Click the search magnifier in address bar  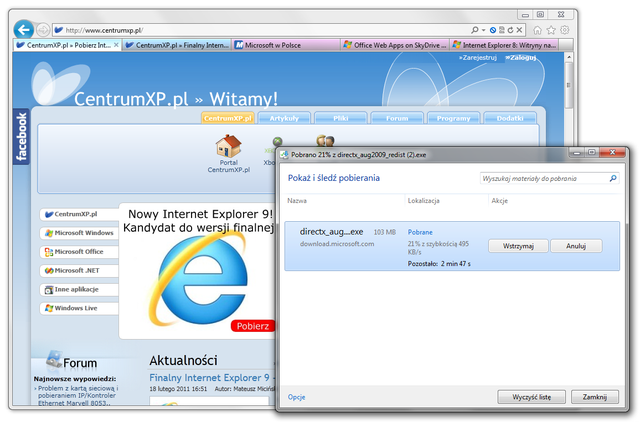tap(475, 30)
